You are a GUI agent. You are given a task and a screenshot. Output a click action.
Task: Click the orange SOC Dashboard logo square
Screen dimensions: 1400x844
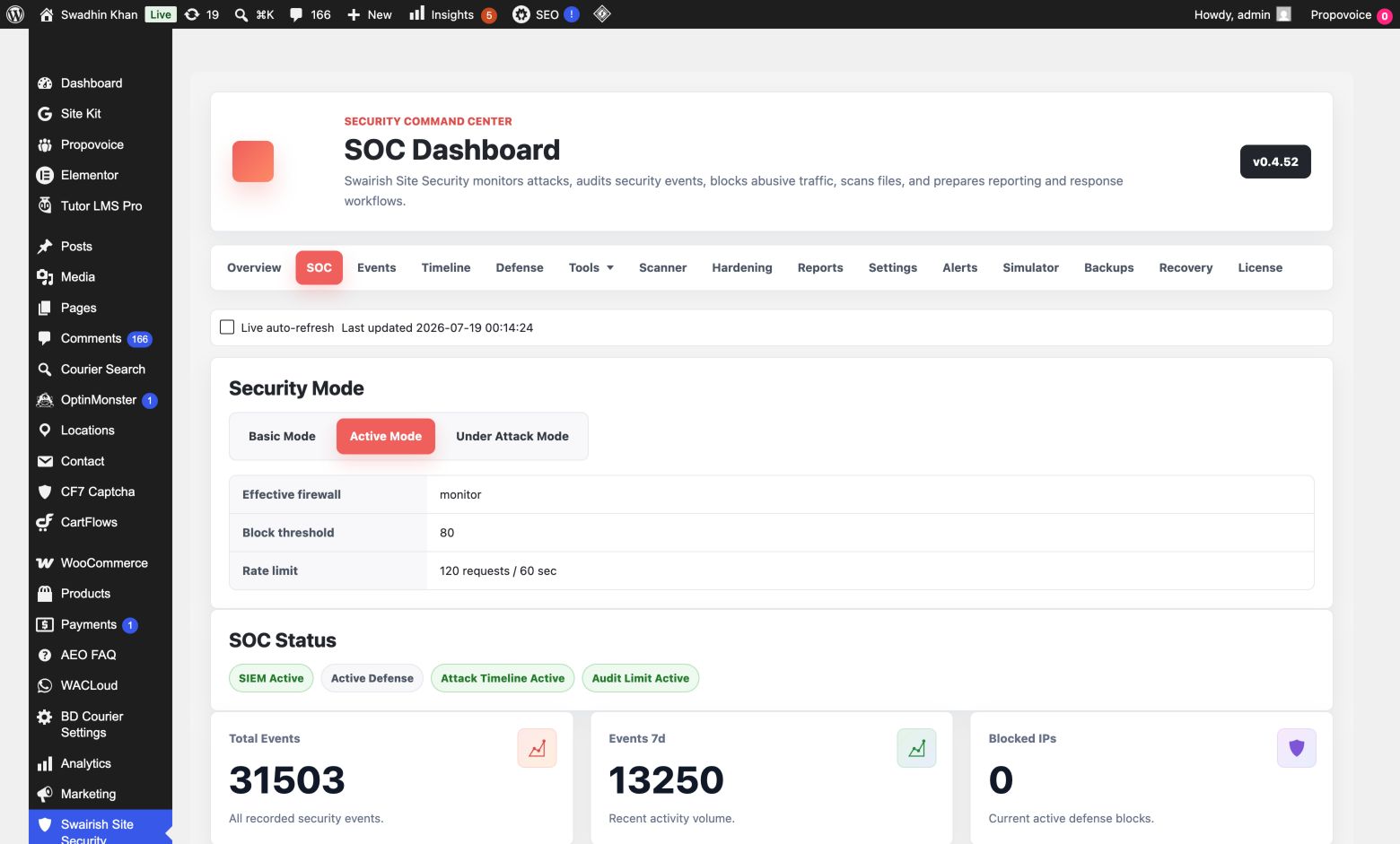coord(253,161)
